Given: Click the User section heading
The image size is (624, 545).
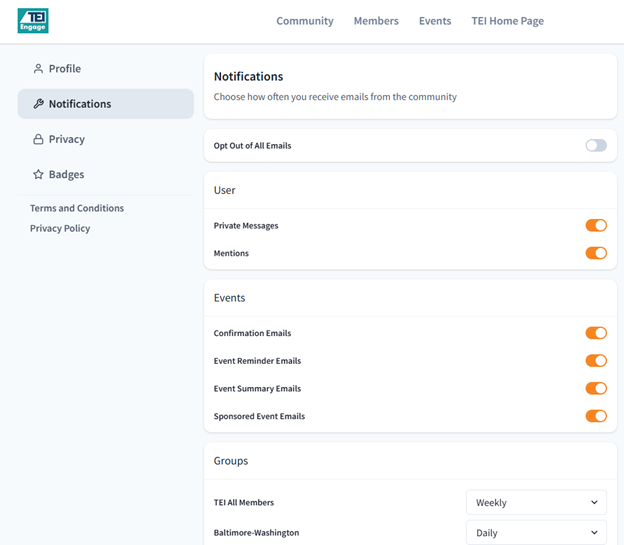Looking at the screenshot, I should [224, 190].
